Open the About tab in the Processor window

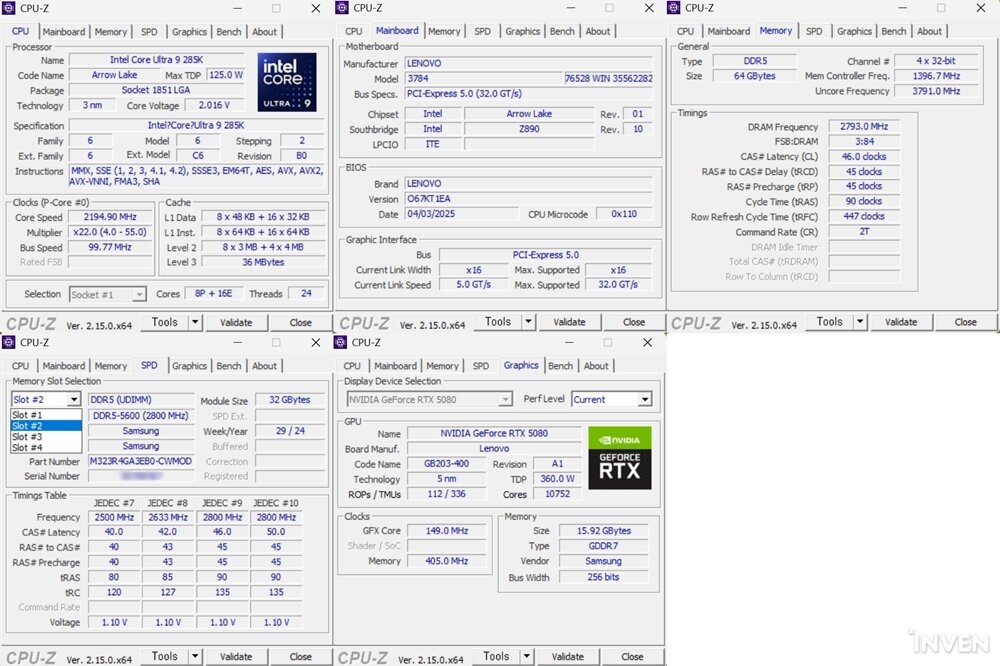pos(265,32)
